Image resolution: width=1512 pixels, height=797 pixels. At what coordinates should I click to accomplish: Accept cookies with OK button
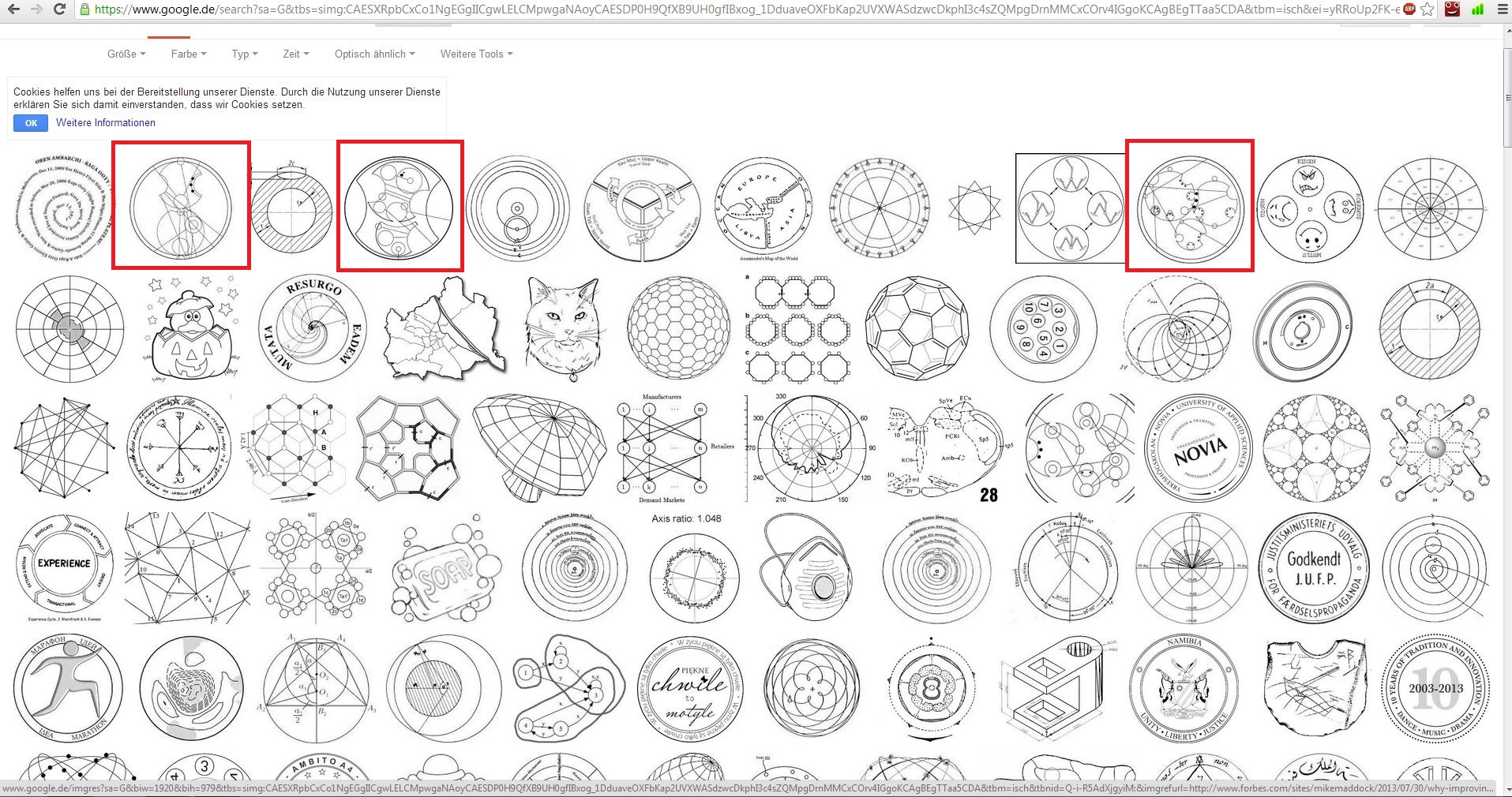(31, 123)
